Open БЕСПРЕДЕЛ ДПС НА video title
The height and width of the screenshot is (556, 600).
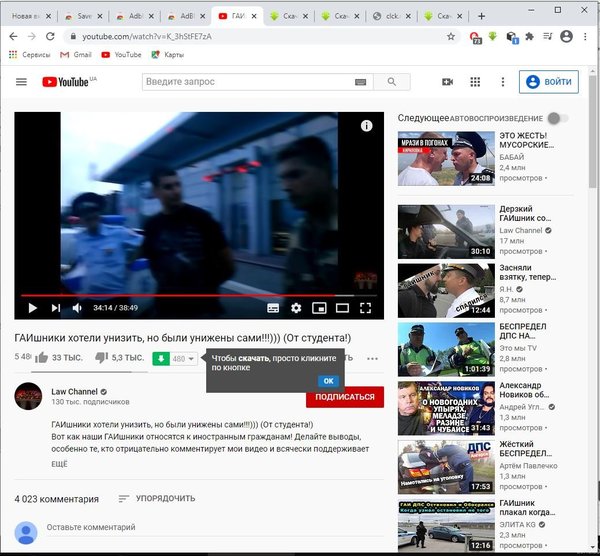pyautogui.click(x=523, y=331)
